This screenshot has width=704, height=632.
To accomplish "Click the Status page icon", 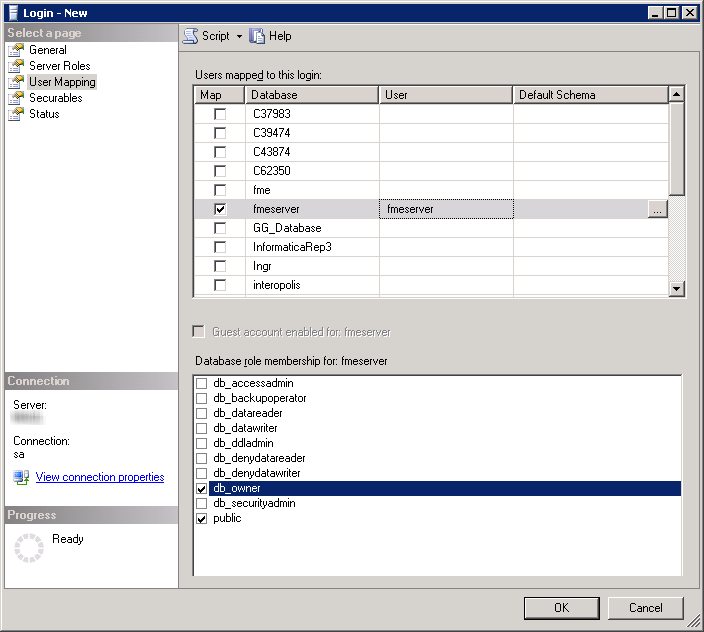I will pos(16,114).
